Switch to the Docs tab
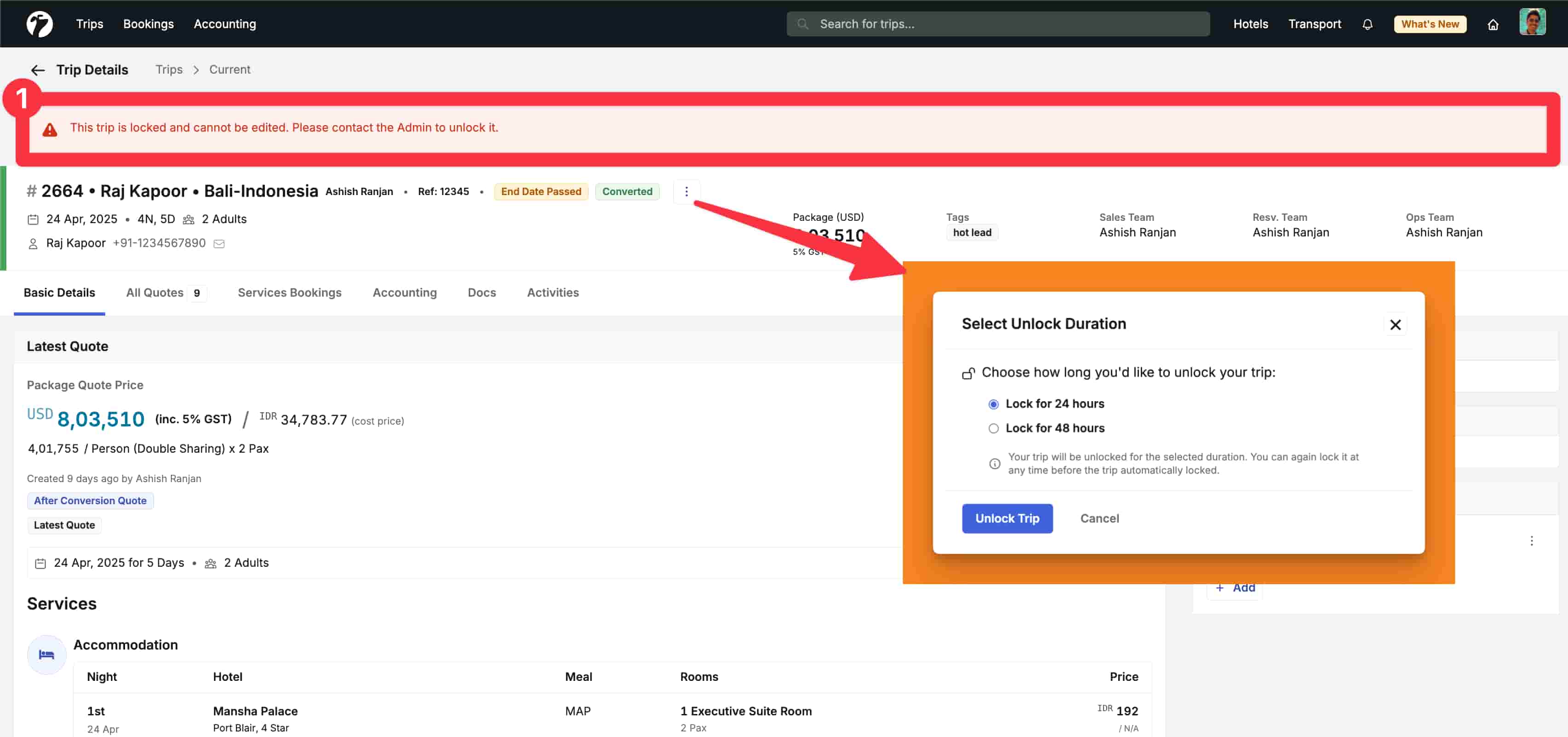 click(x=481, y=293)
